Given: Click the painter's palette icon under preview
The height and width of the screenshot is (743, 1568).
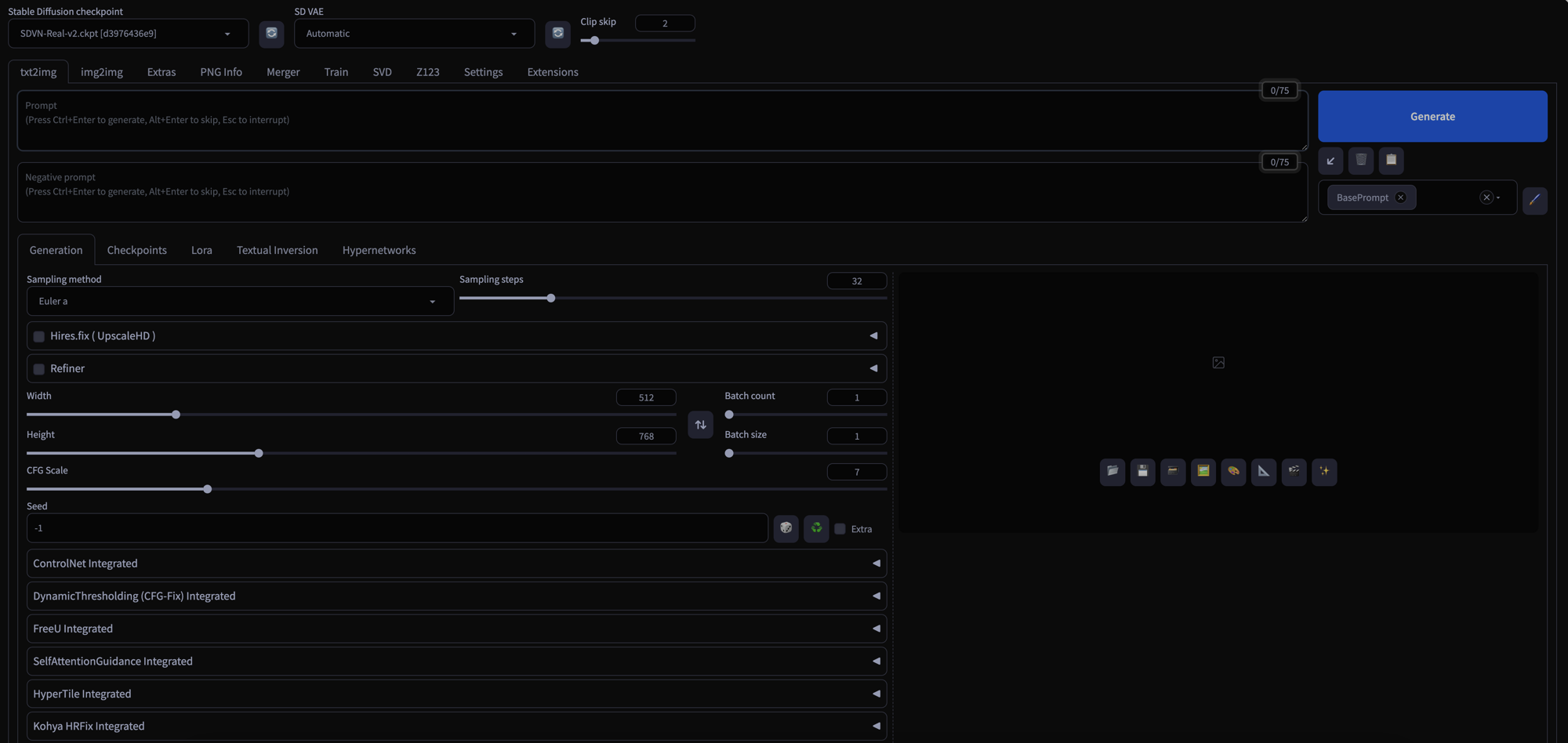Looking at the screenshot, I should pos(1233,471).
